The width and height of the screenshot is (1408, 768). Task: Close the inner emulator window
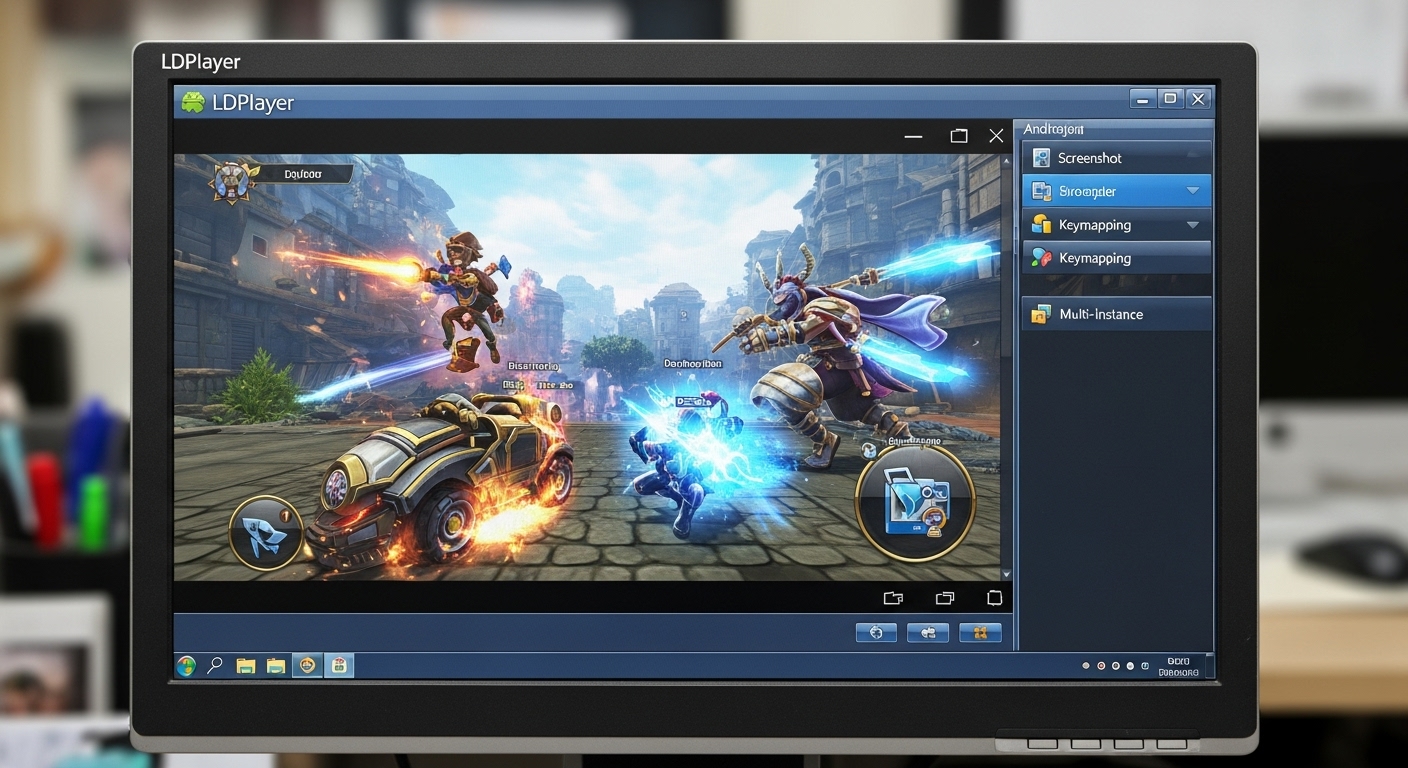point(996,136)
